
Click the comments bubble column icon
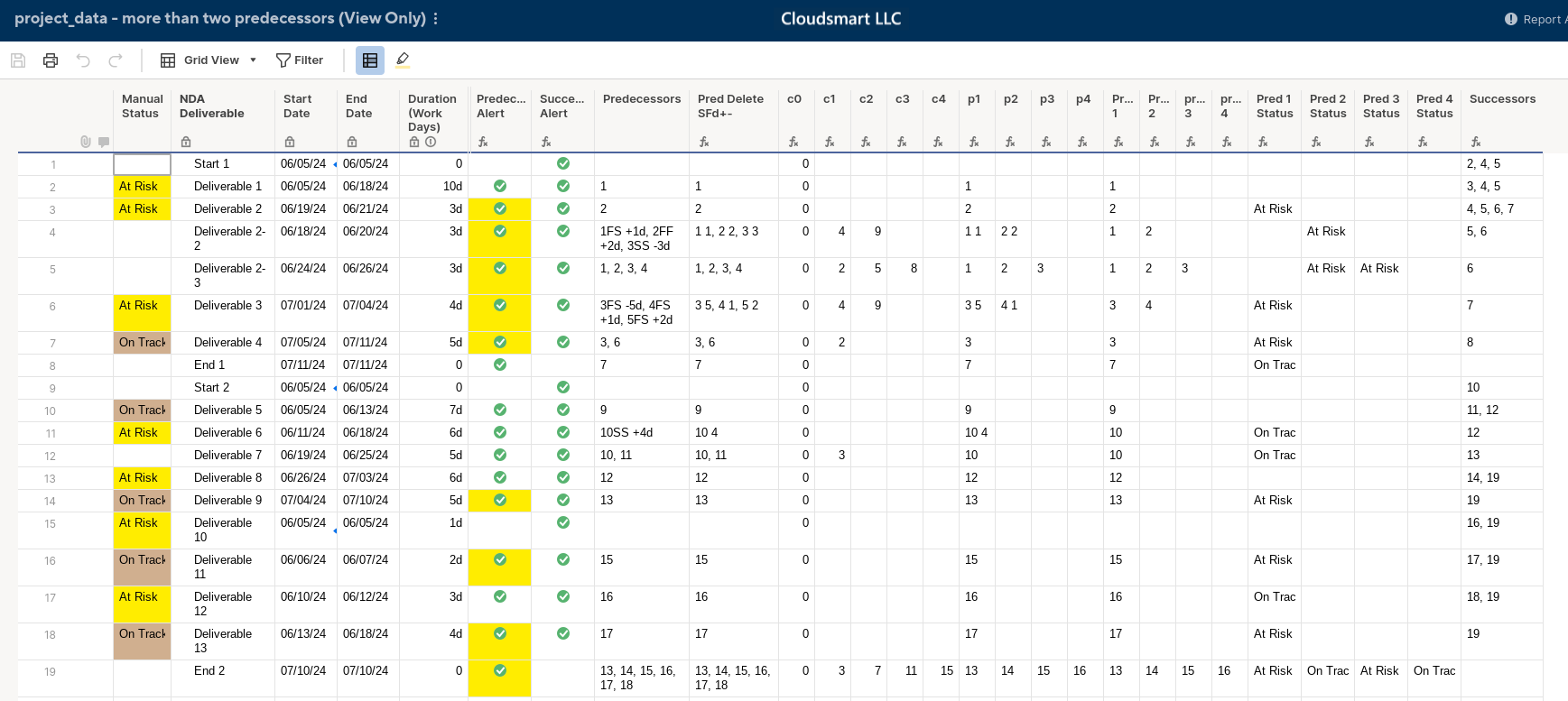(x=104, y=142)
